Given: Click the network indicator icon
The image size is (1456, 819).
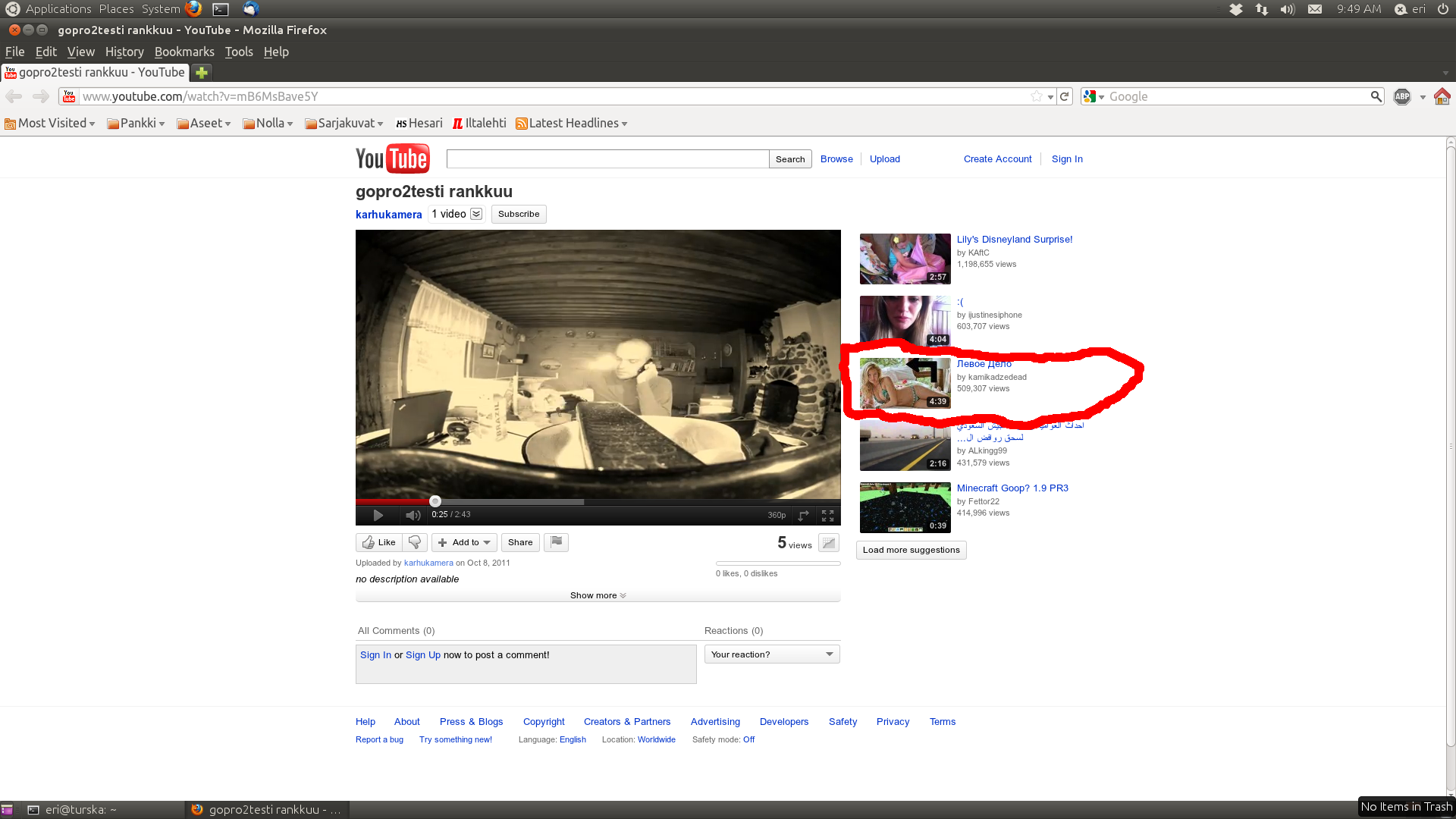Looking at the screenshot, I should pyautogui.click(x=1262, y=9).
